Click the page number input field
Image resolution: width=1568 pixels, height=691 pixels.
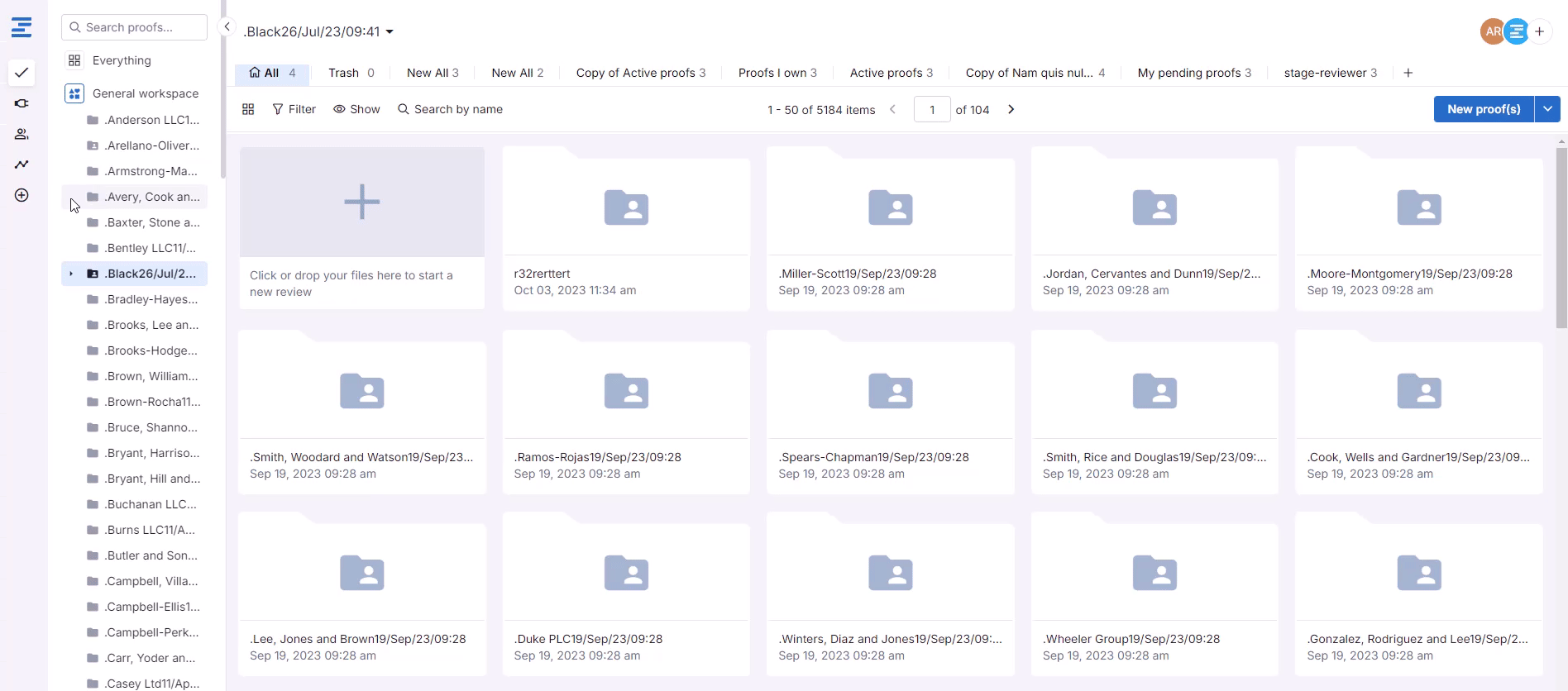[x=931, y=109]
